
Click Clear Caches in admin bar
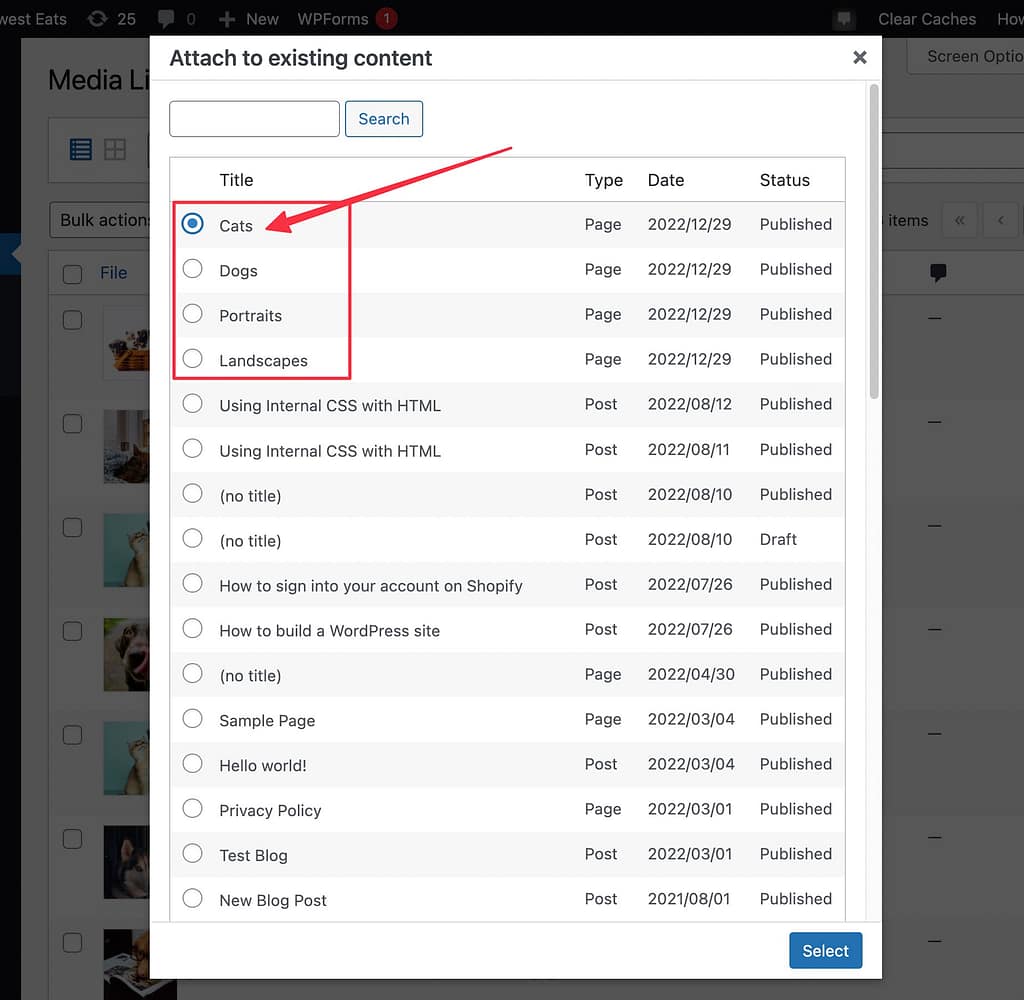tap(926, 18)
